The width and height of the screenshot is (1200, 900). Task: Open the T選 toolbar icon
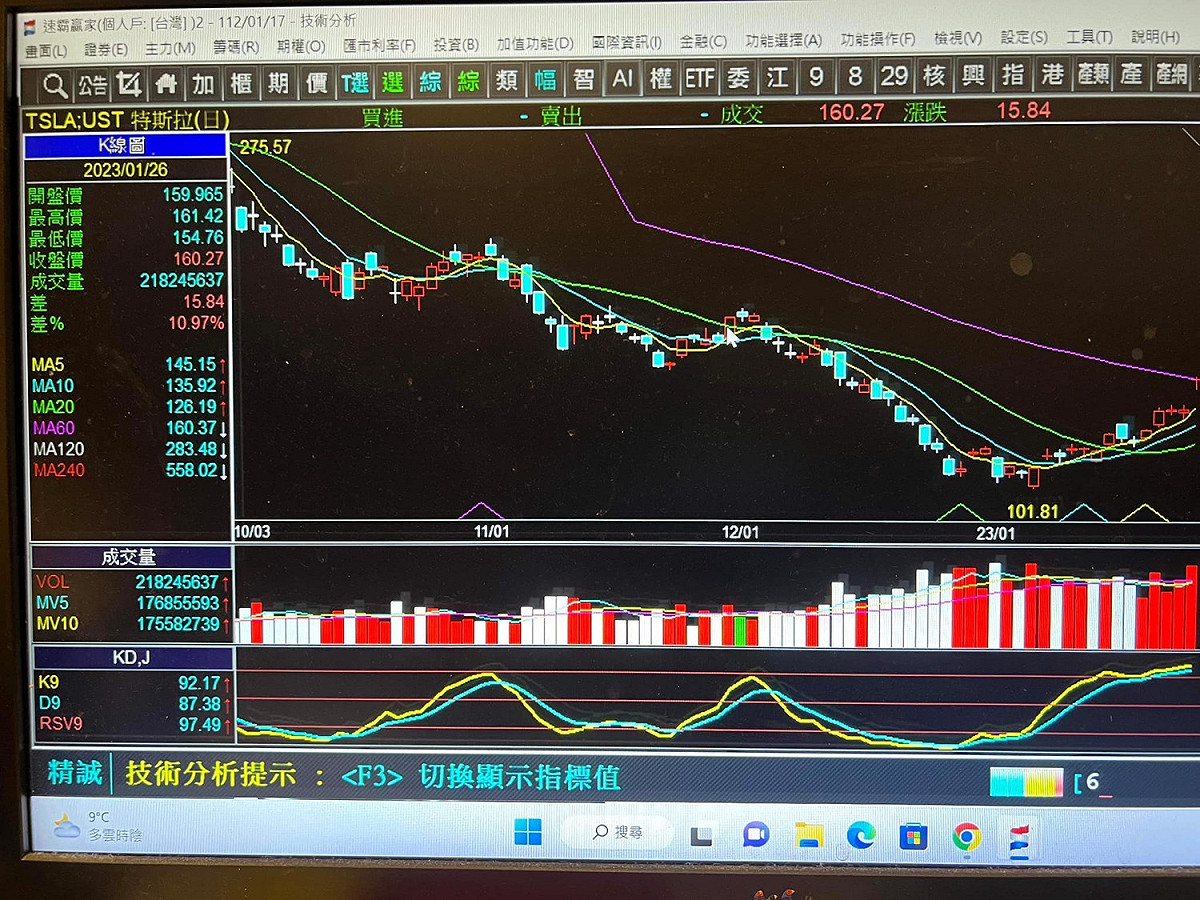pyautogui.click(x=354, y=82)
